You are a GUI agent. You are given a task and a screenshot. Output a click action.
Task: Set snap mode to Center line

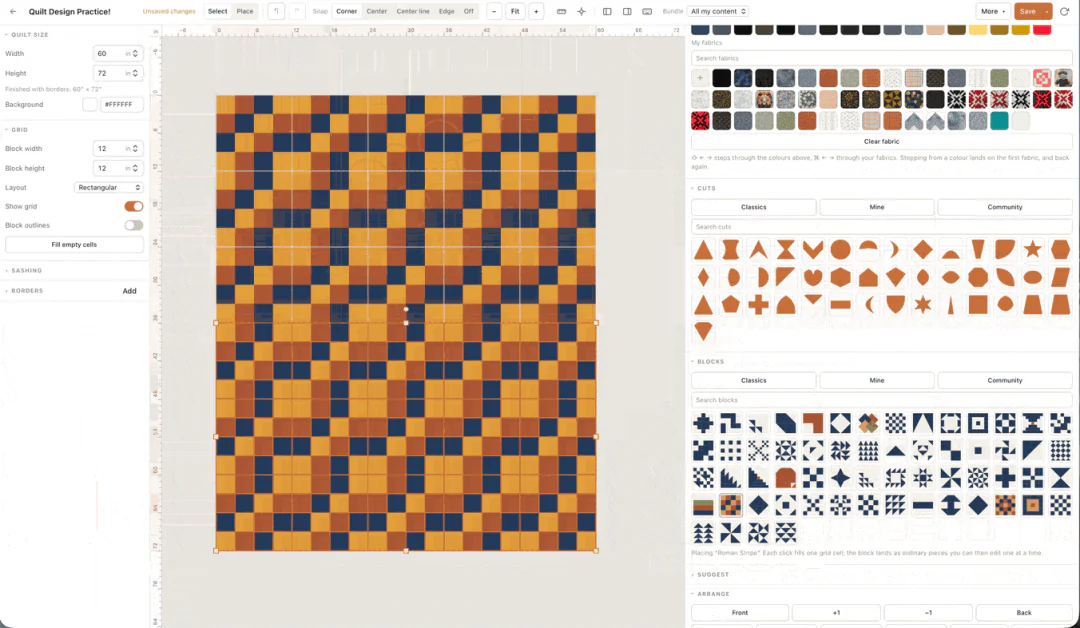tap(413, 11)
